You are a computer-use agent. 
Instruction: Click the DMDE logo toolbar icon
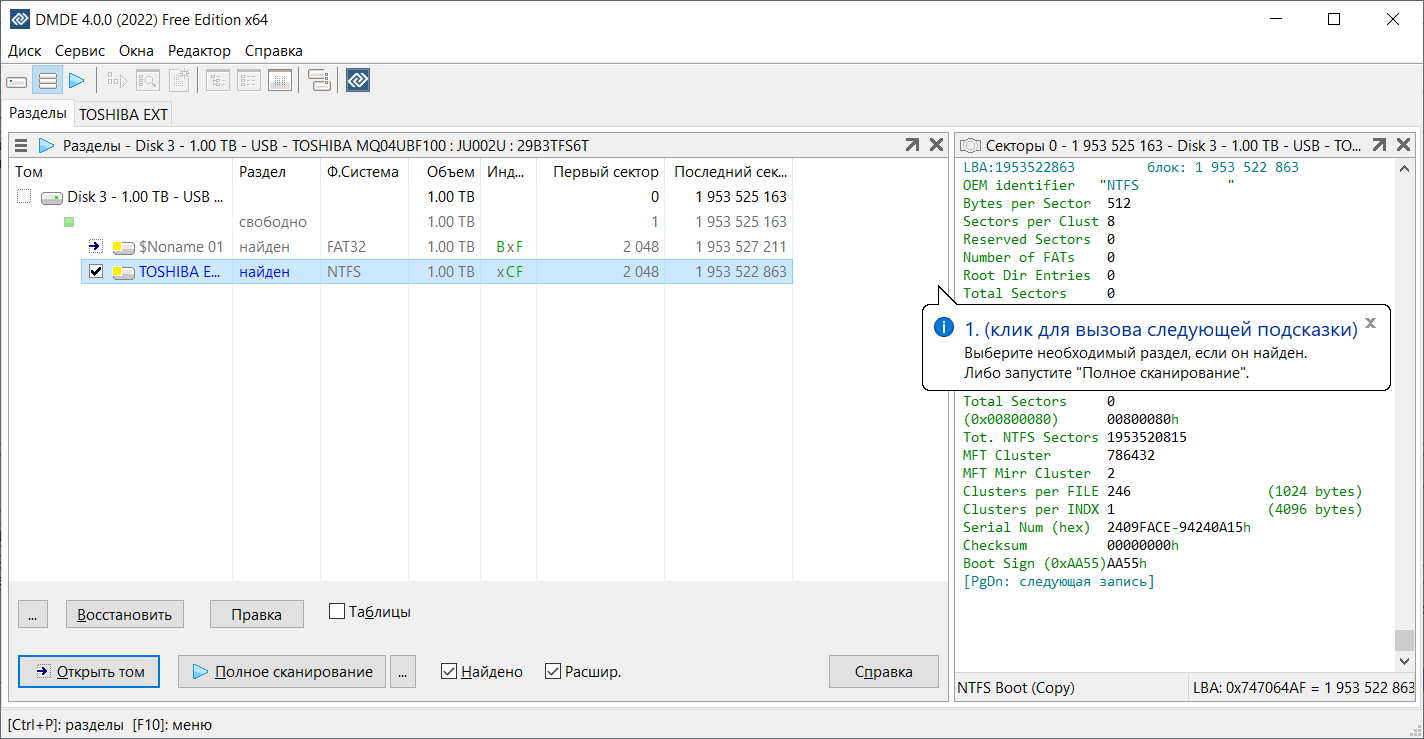coord(358,80)
